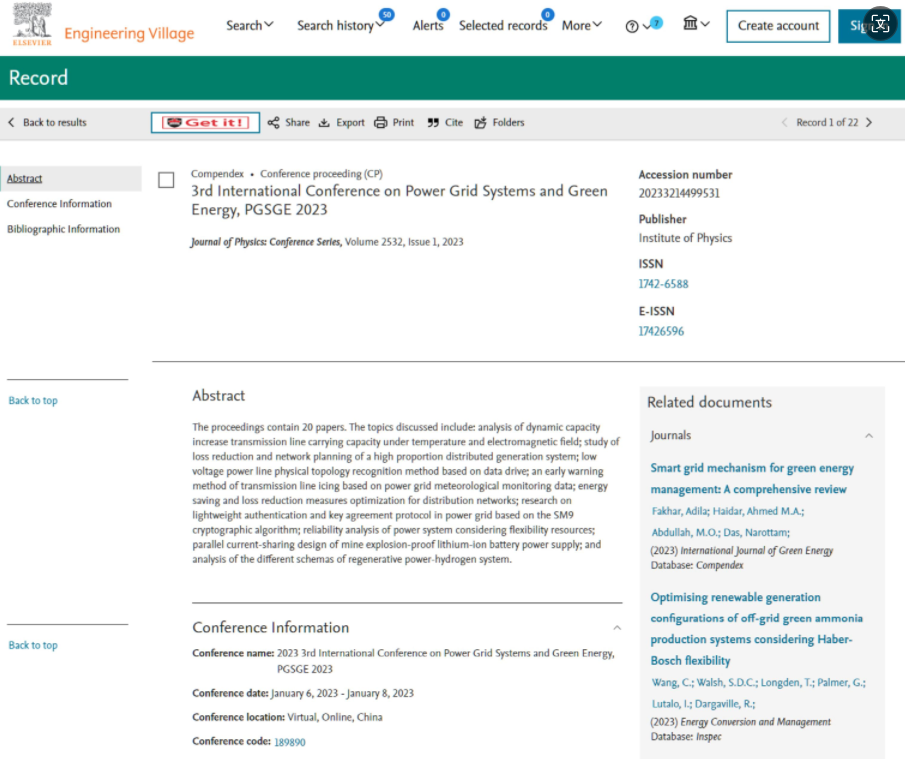Viewport: 905px width, 759px height.
Task: Go to the previous record arrow
Action: click(x=784, y=122)
